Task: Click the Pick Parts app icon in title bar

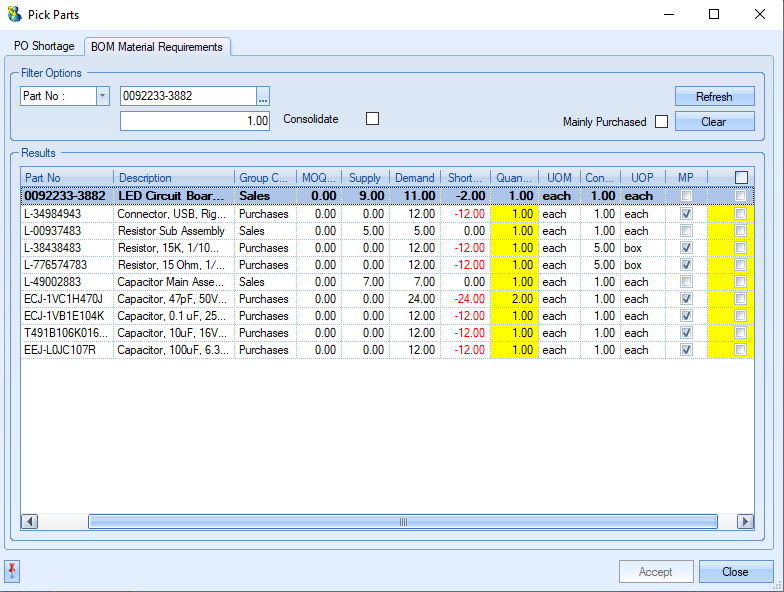Action: [14, 15]
